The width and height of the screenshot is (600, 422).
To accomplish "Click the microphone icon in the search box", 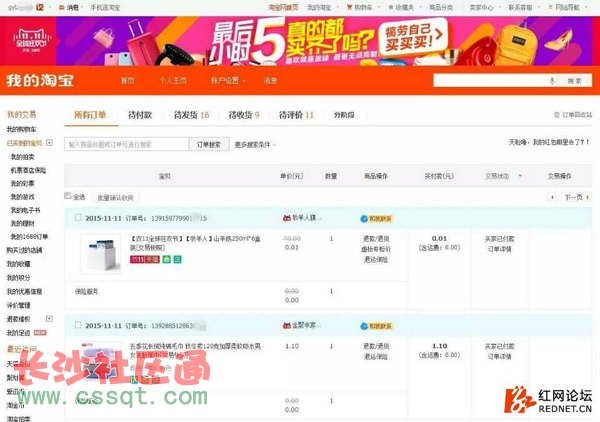I will coord(551,81).
